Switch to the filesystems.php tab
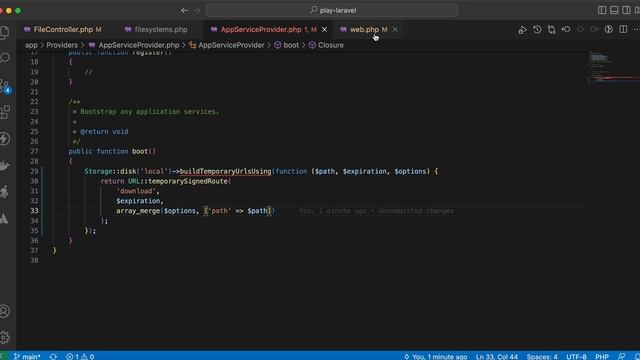640x360 pixels. coord(161,29)
